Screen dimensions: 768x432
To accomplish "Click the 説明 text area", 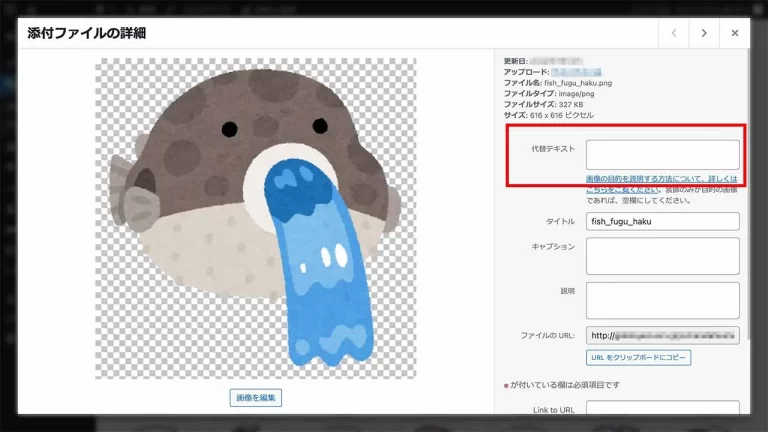I will 663,300.
